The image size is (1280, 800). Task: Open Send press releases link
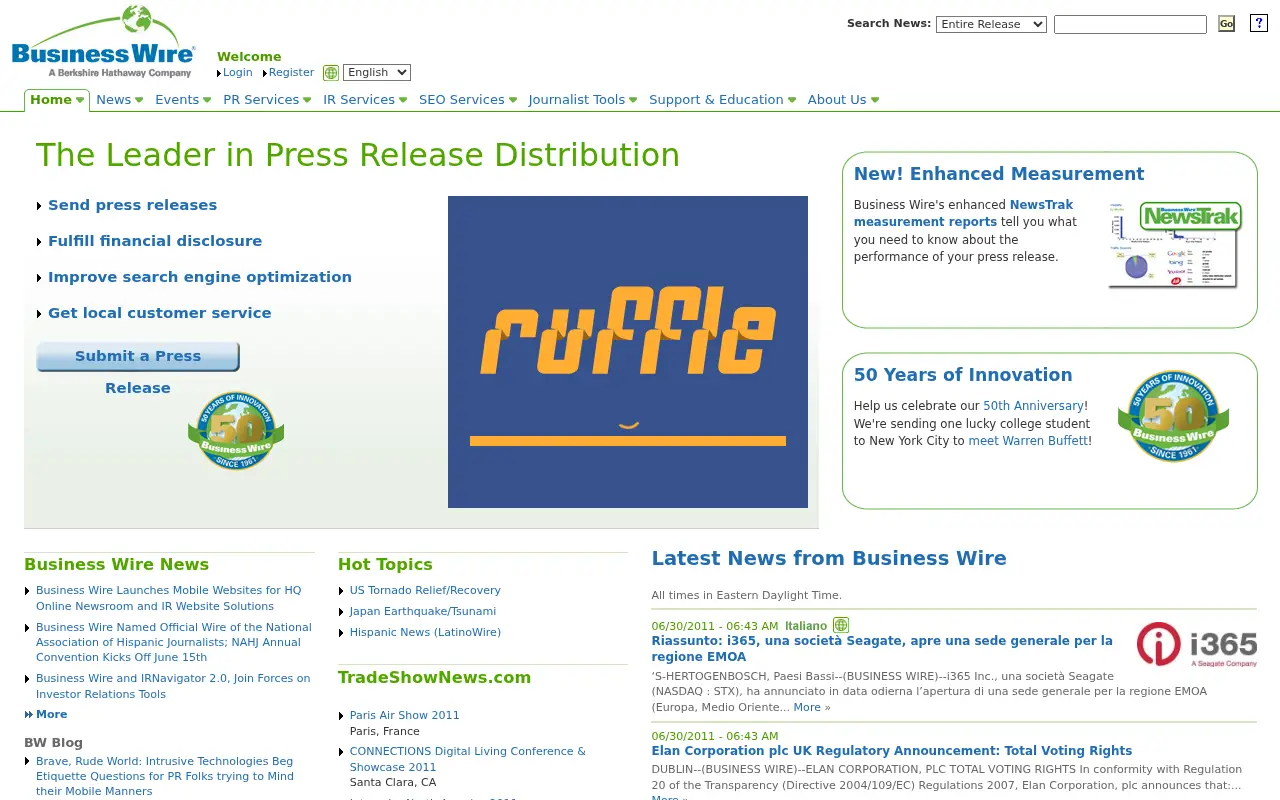point(132,205)
